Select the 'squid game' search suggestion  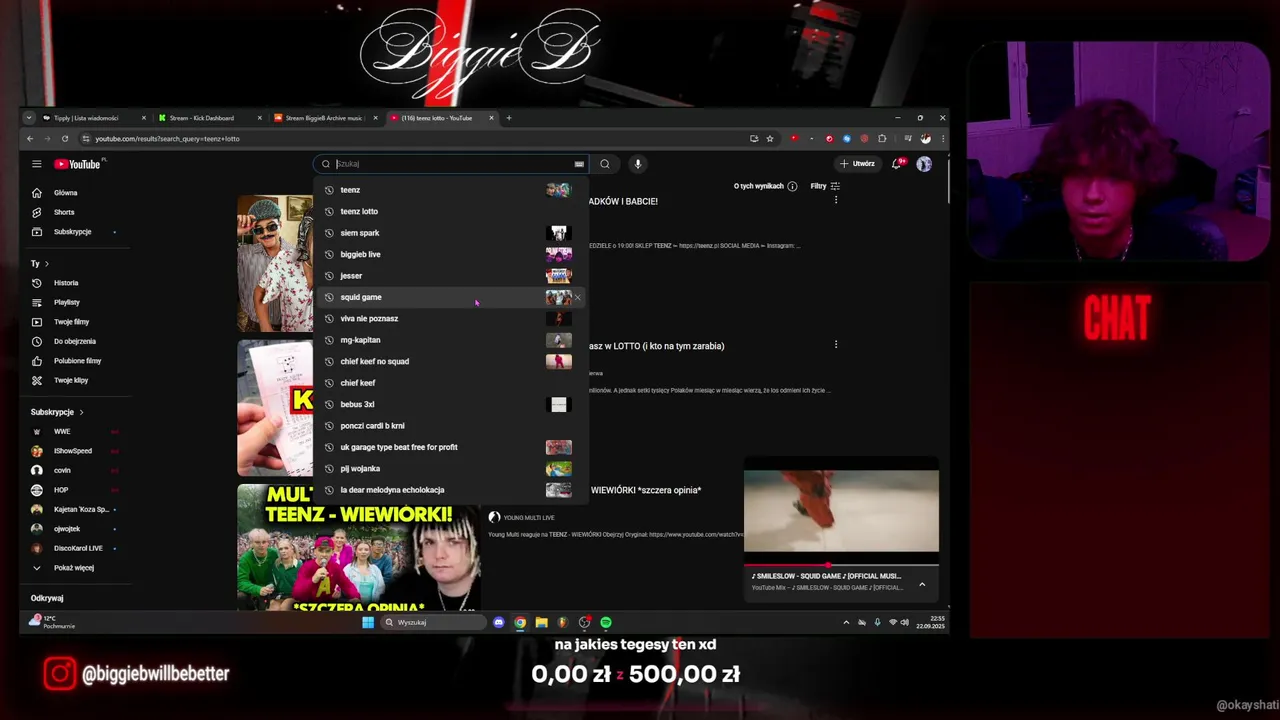[x=450, y=297]
